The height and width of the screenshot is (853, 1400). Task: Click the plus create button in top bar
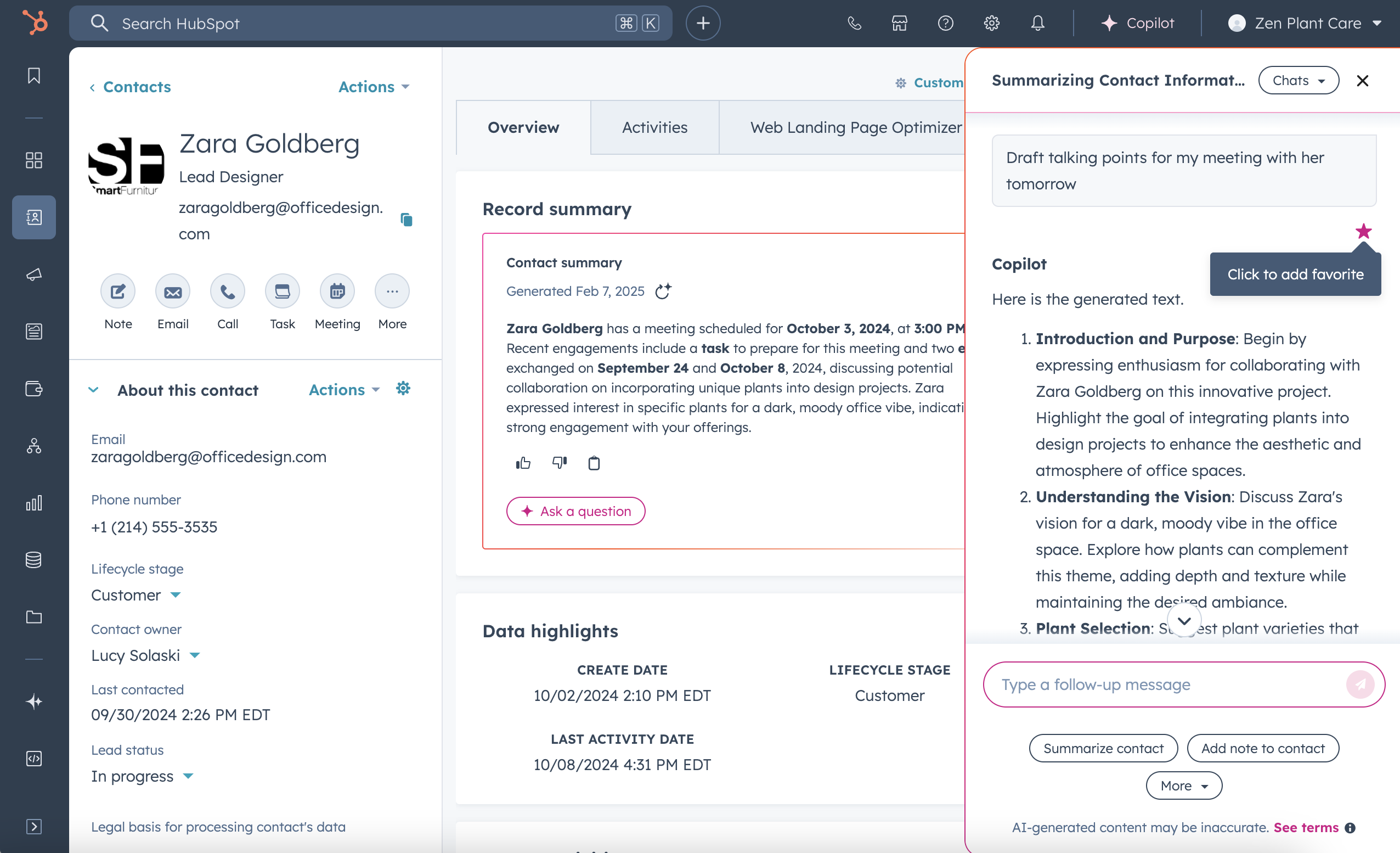703,23
